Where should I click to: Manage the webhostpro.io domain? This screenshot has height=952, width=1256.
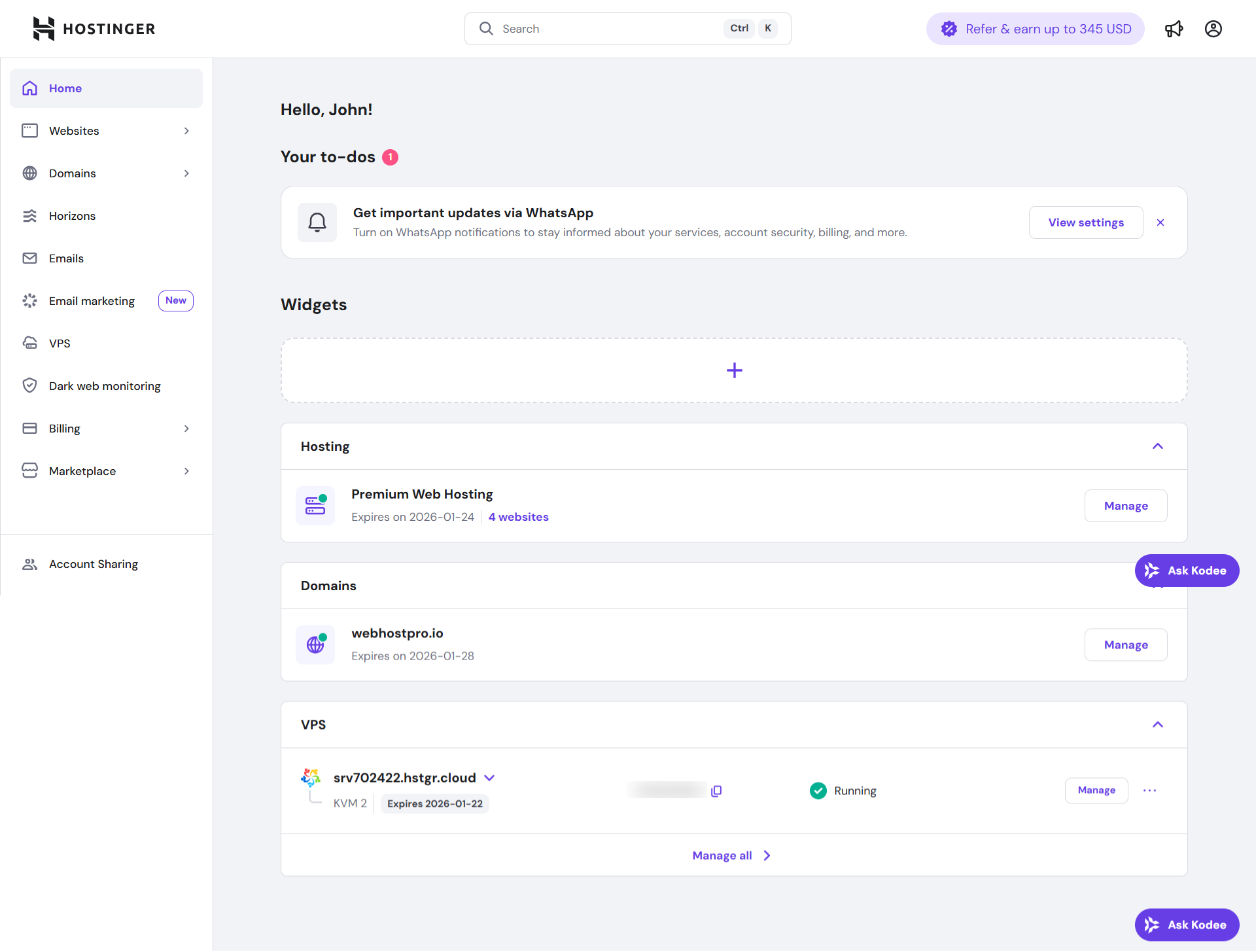[1126, 645]
